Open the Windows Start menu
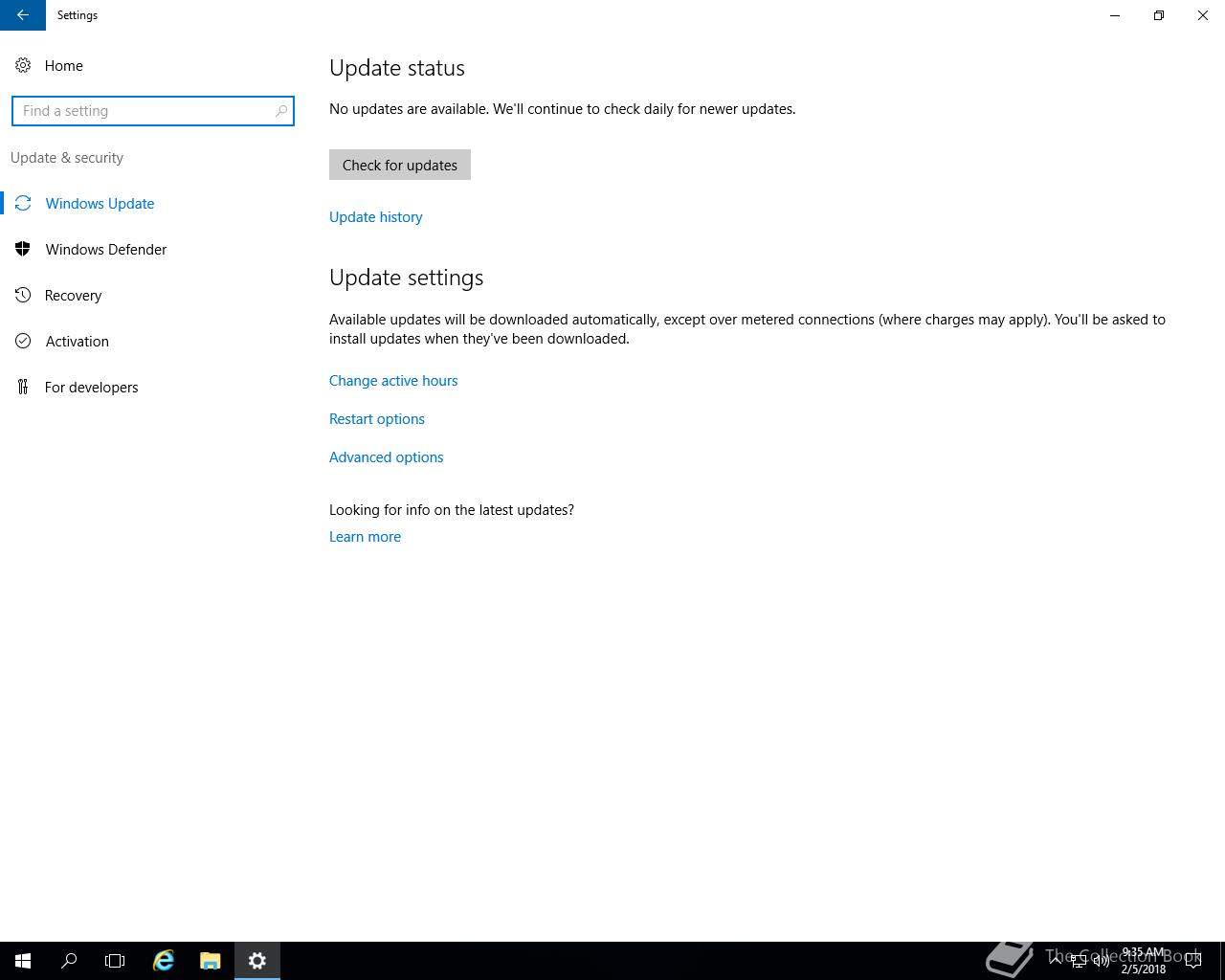 pos(23,961)
